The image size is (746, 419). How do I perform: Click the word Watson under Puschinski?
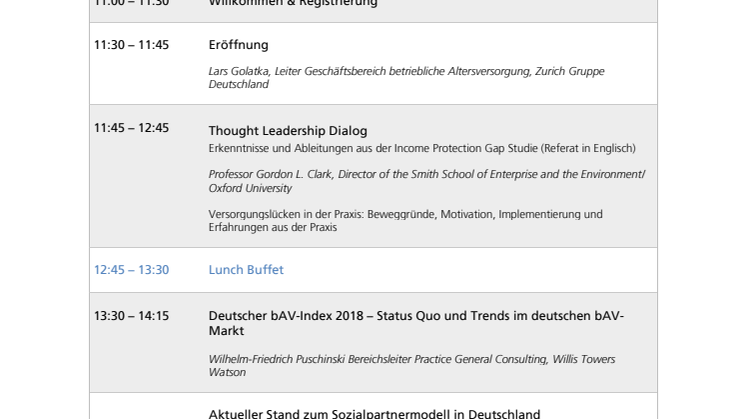click(227, 373)
